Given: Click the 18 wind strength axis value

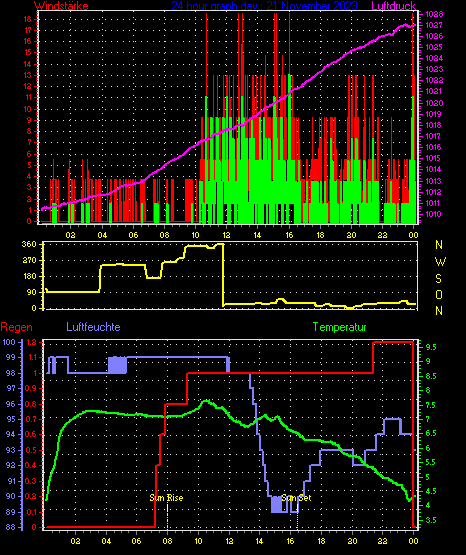Looking at the screenshot, I should (28, 19).
